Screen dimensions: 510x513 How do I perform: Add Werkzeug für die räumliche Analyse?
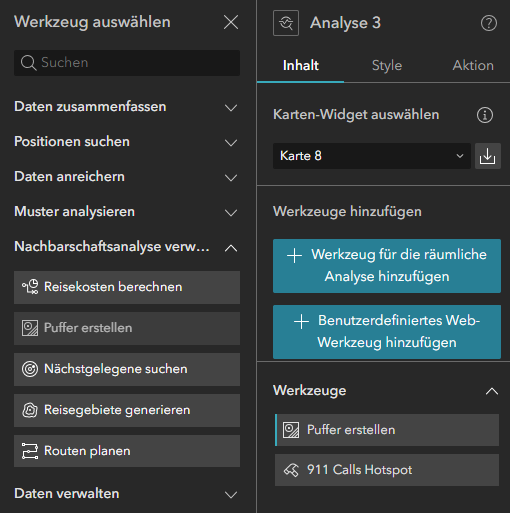pyautogui.click(x=387, y=266)
